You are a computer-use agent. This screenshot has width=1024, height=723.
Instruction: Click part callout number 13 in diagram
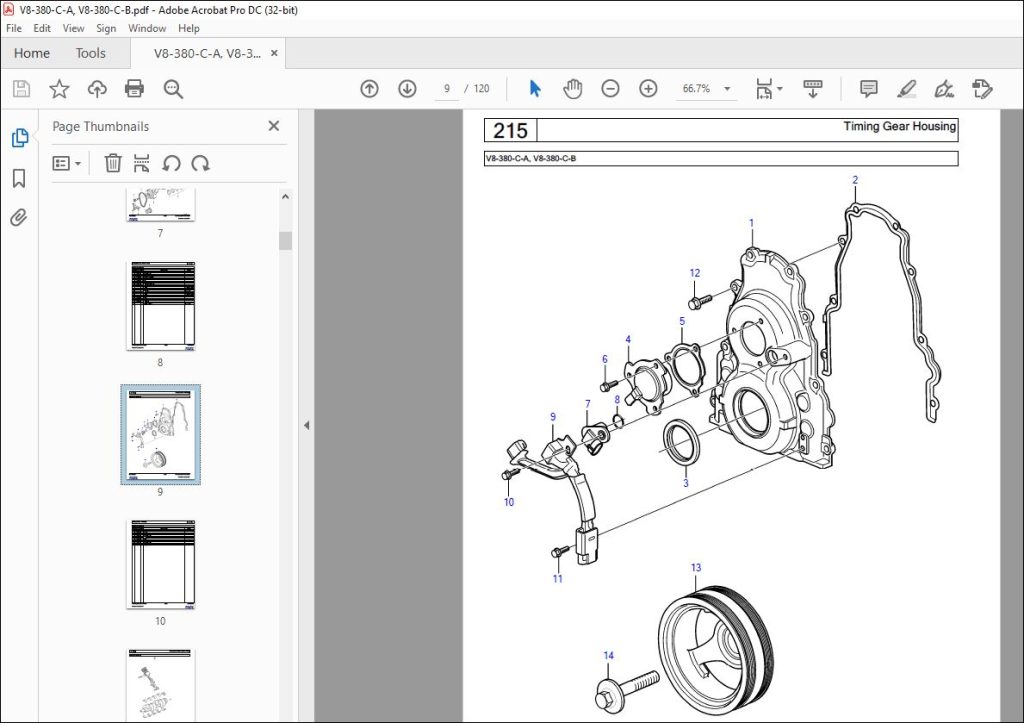click(696, 568)
